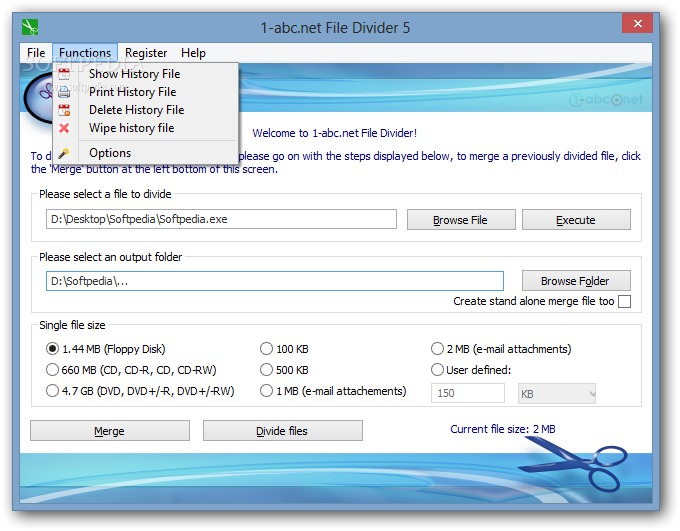680x531 pixels.
Task: Click the red X Wipe history icon
Action: 64,128
